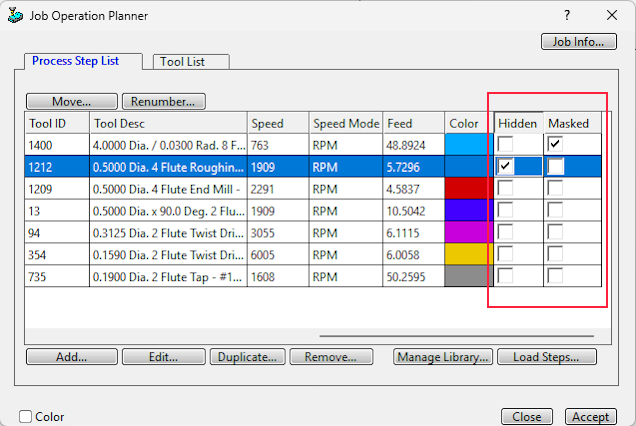Click the horizontal scrollbar below the table

point(457,336)
